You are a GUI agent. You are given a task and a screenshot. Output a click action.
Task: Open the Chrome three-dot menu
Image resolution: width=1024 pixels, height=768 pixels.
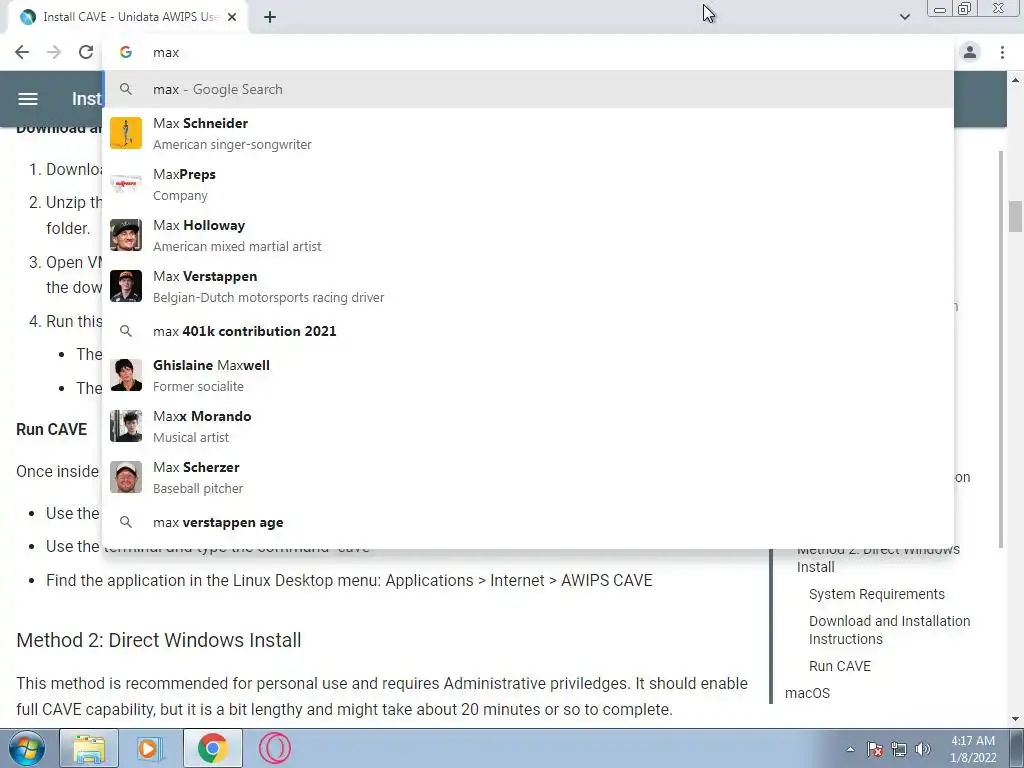tap(1002, 52)
